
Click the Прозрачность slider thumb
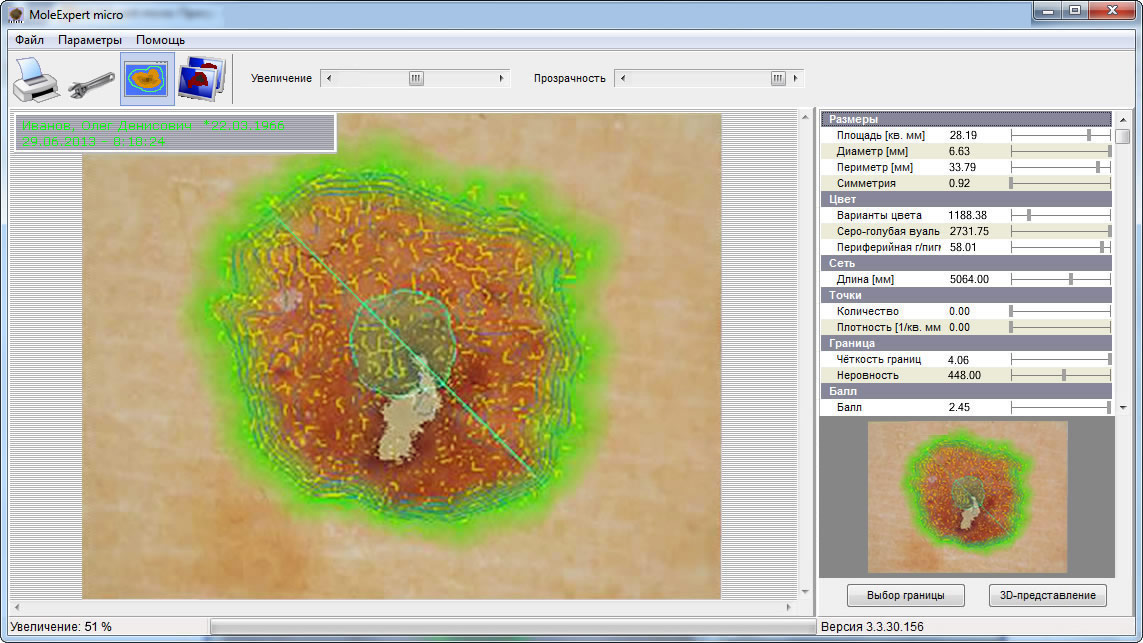click(778, 78)
